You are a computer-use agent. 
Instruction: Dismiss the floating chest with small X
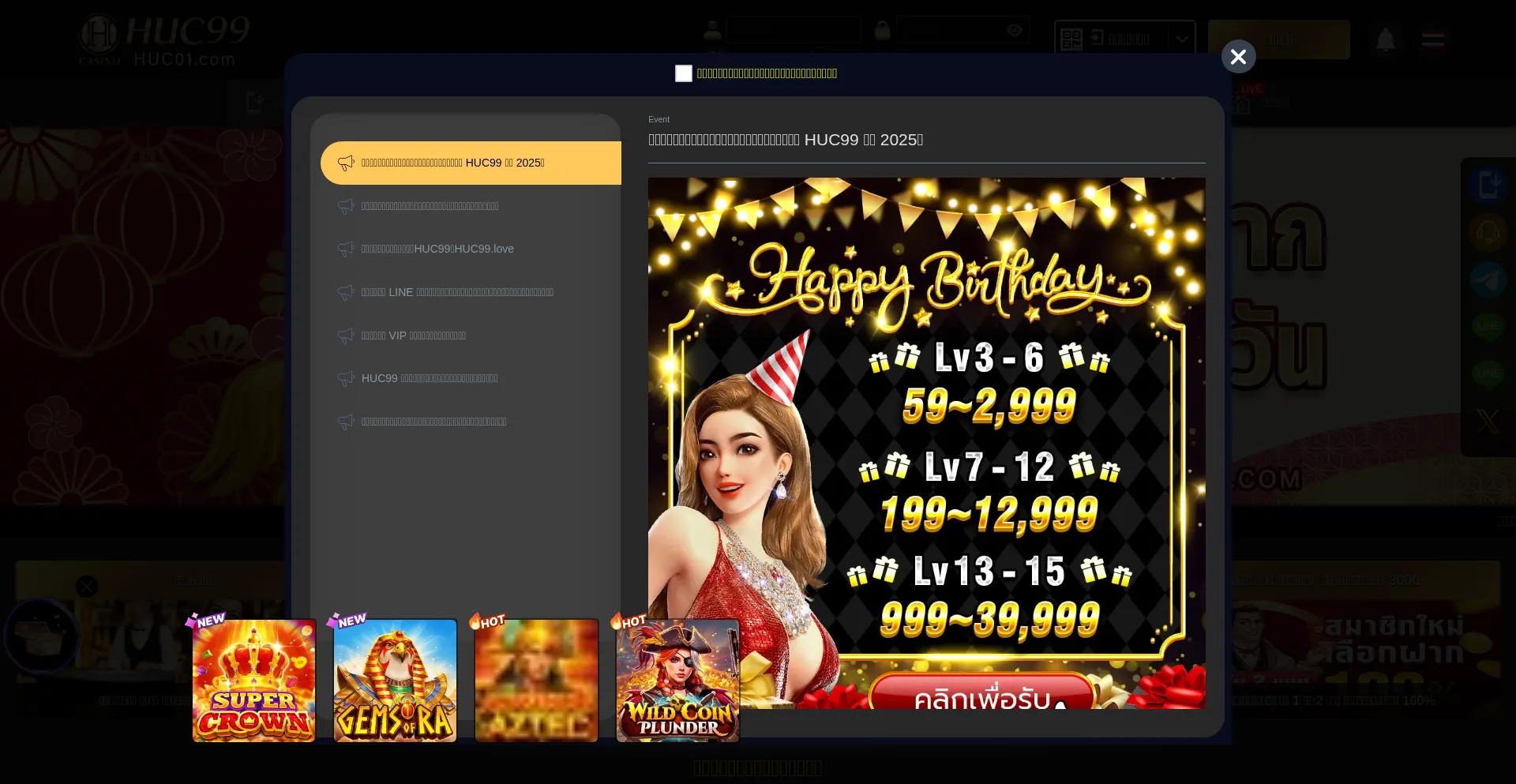87,587
